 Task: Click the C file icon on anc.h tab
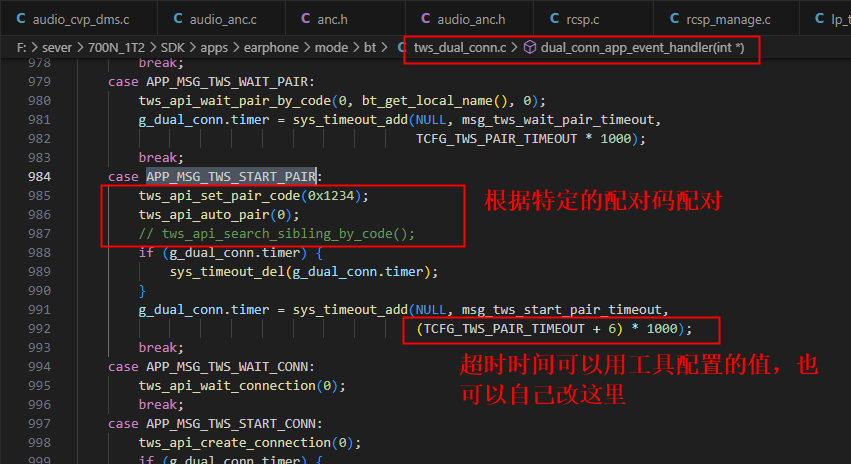point(306,18)
